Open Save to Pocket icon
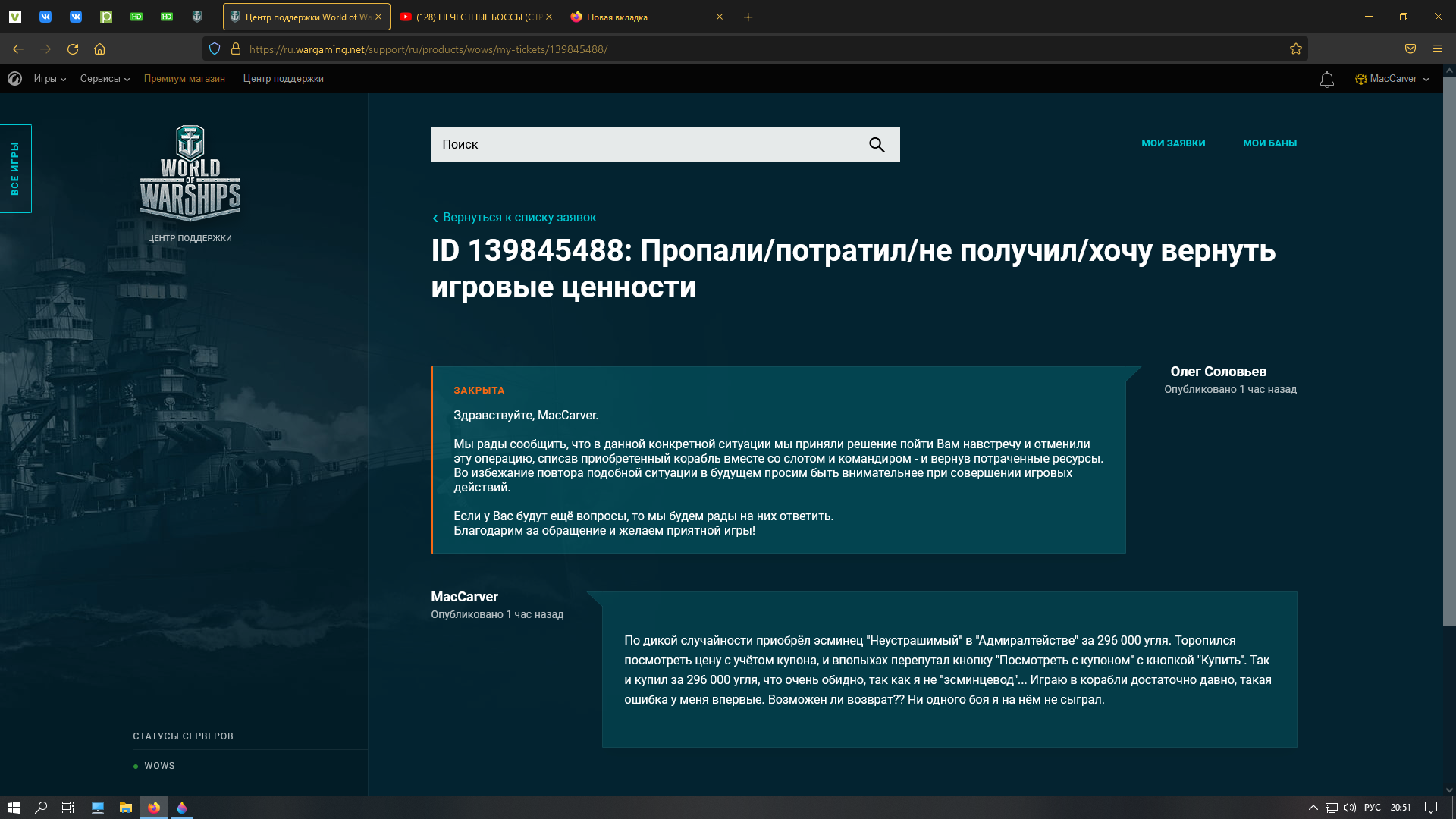Image resolution: width=1456 pixels, height=819 pixels. point(1410,49)
